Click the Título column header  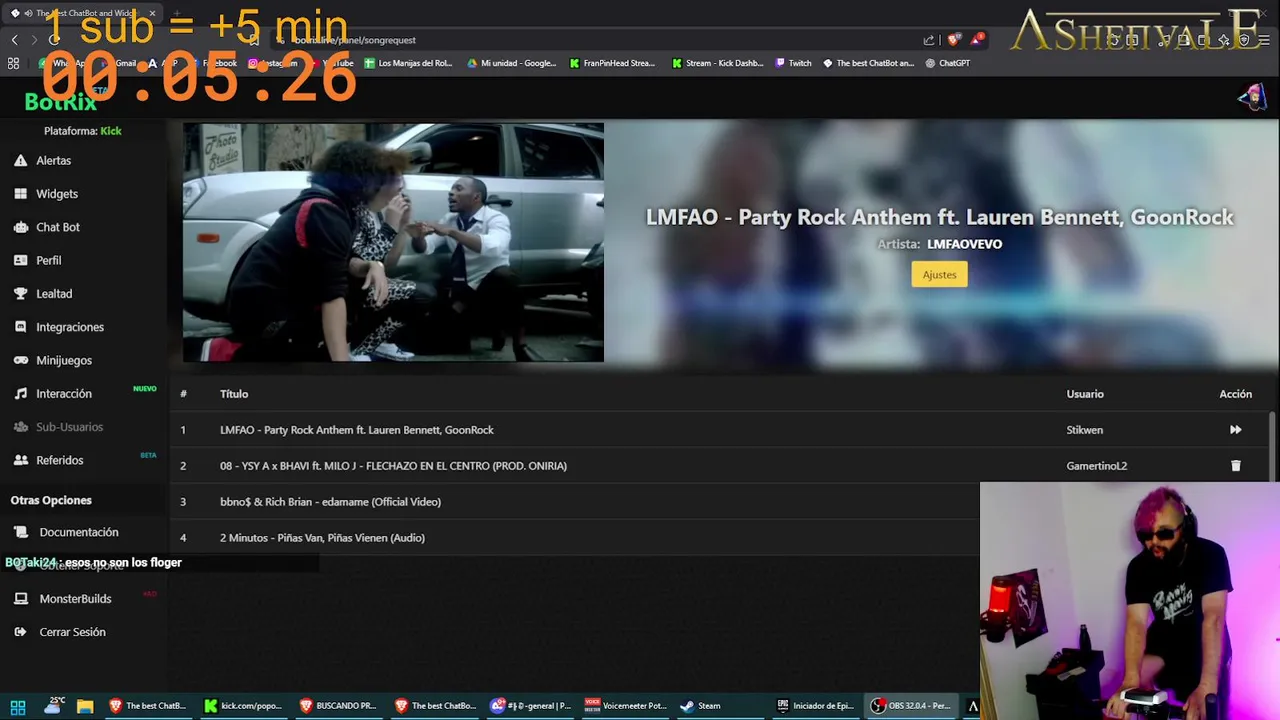click(x=234, y=394)
